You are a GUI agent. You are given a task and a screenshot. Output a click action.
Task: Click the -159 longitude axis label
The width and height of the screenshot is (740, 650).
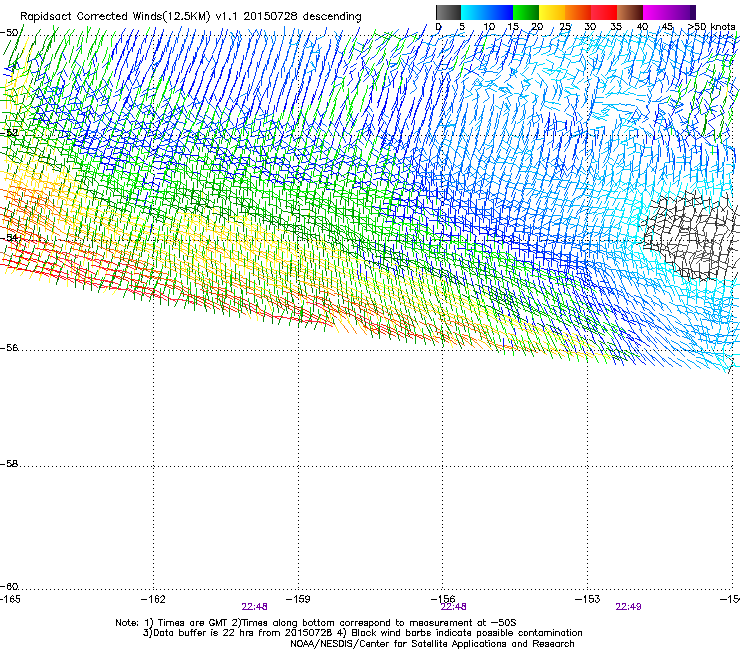click(298, 599)
